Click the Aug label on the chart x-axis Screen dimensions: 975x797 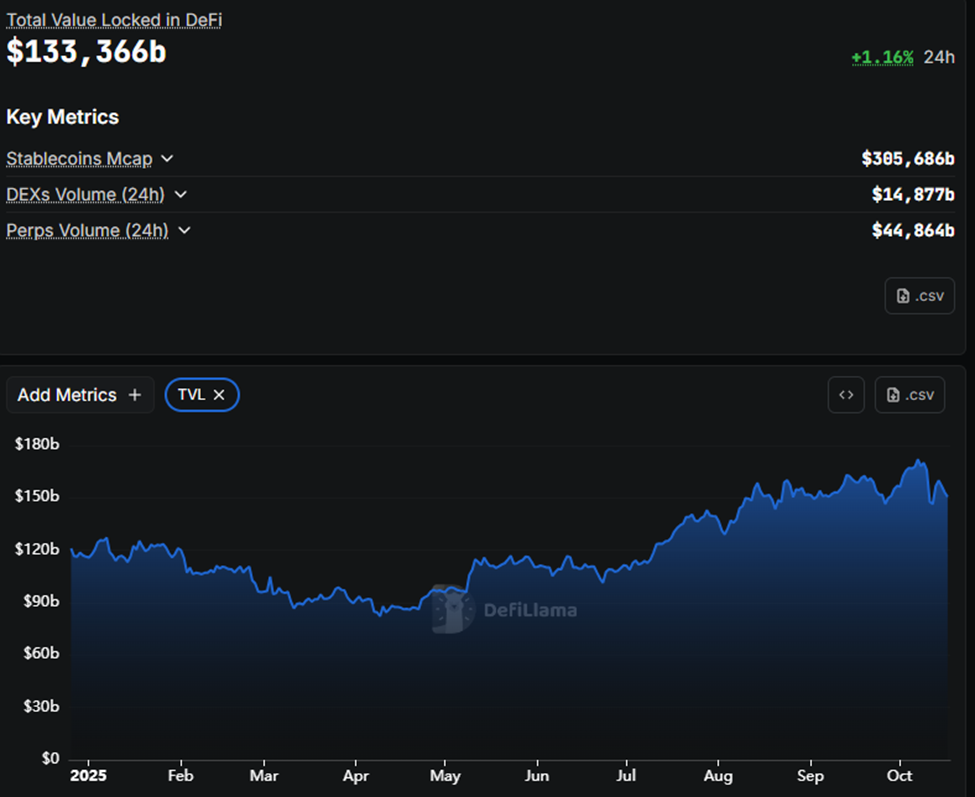click(x=718, y=776)
